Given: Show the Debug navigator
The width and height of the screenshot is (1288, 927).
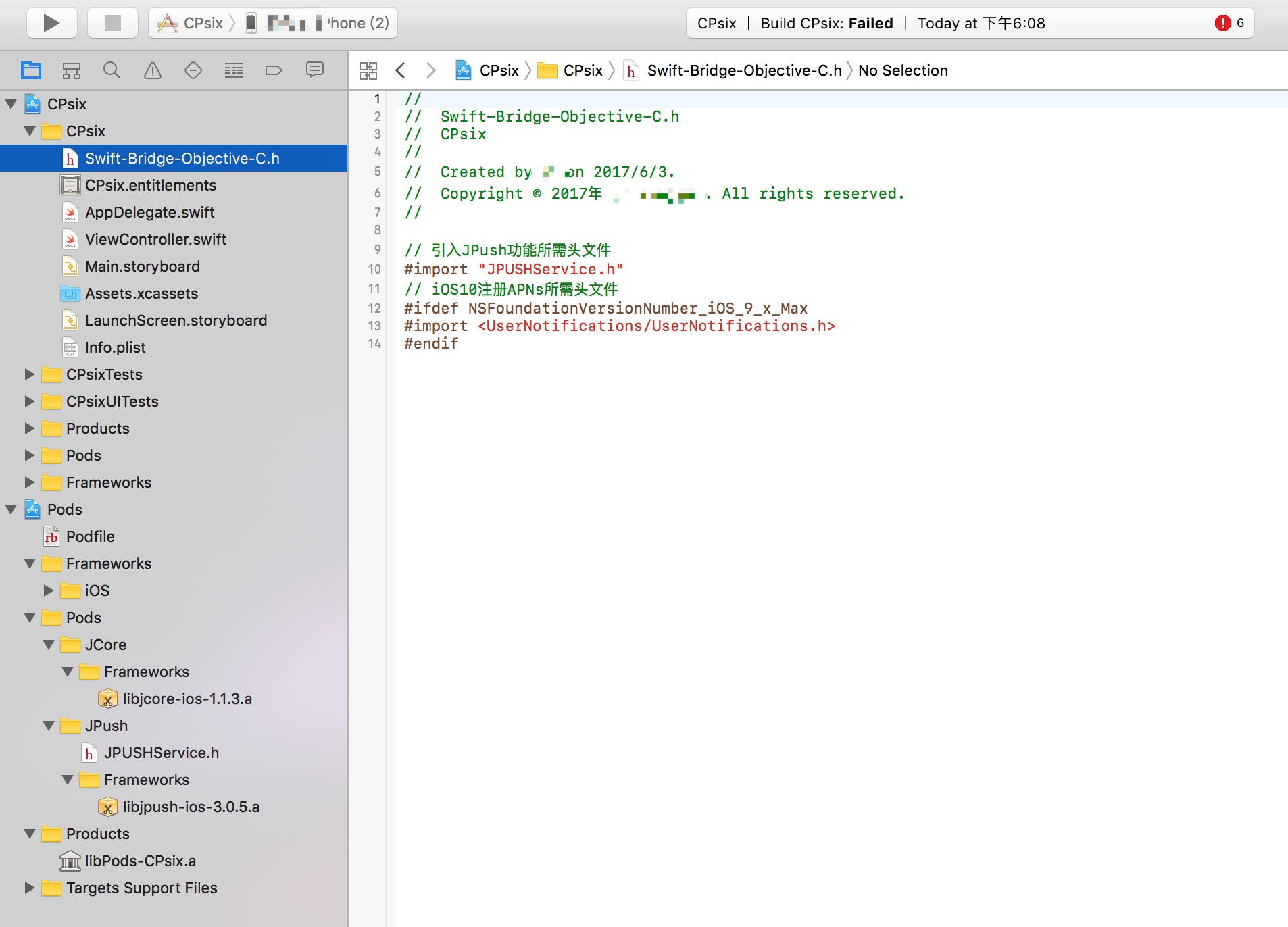Looking at the screenshot, I should [234, 70].
